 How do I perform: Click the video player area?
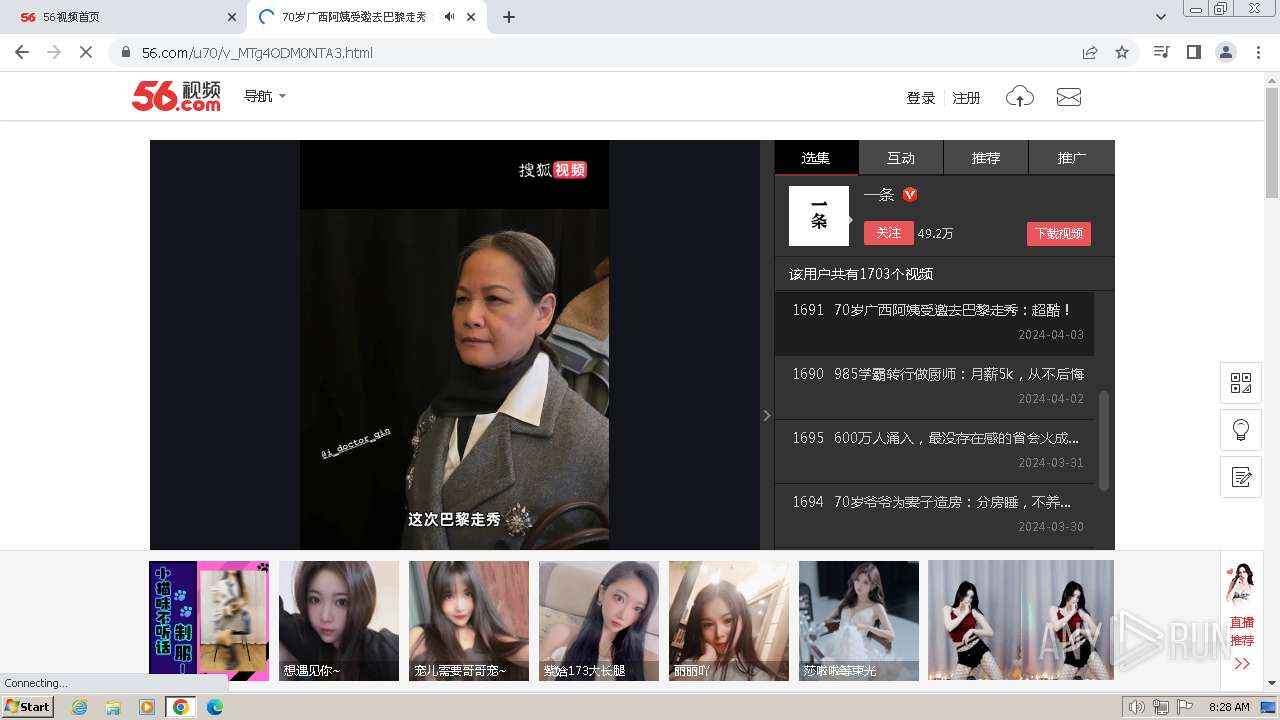point(455,345)
